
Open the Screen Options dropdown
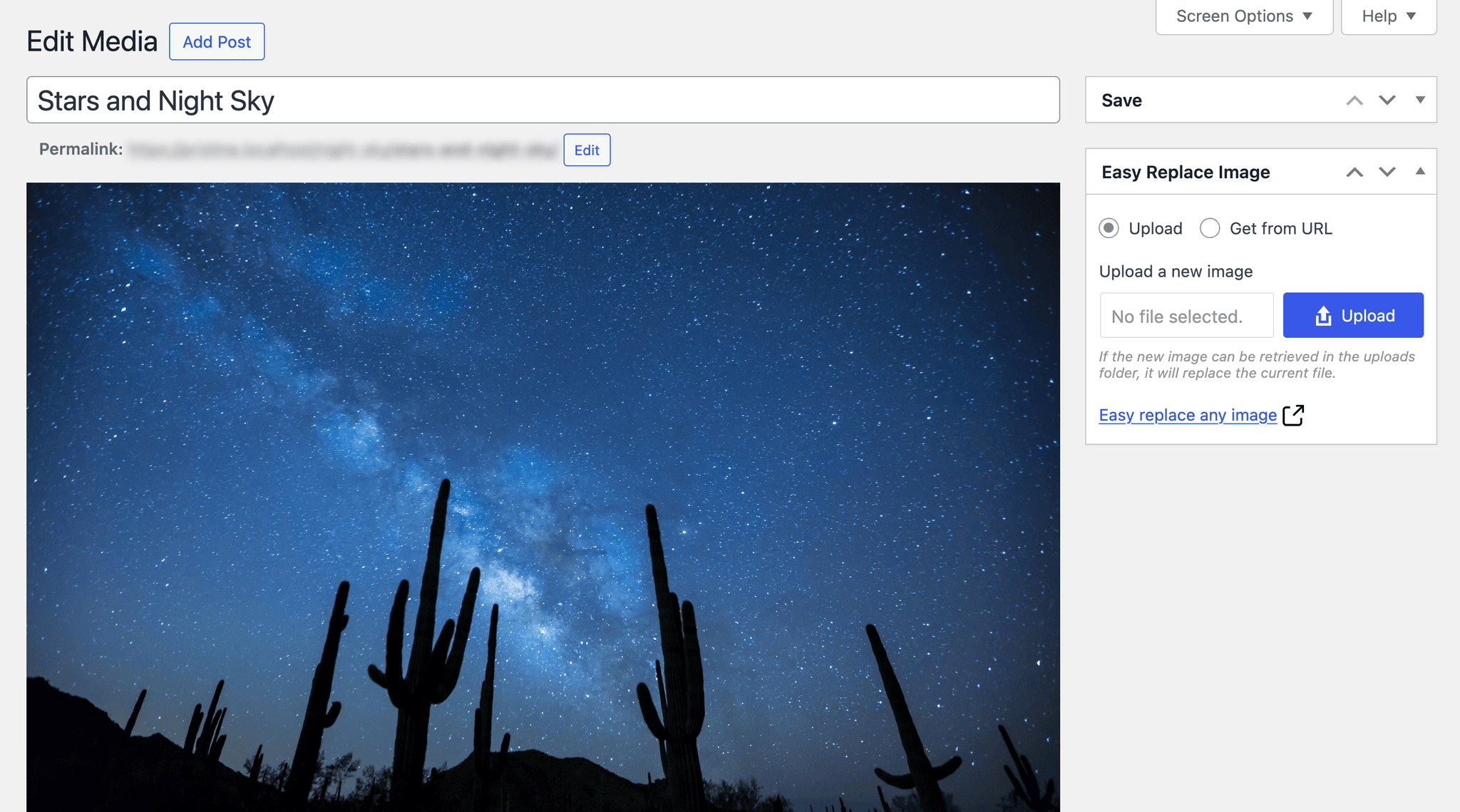click(1244, 16)
